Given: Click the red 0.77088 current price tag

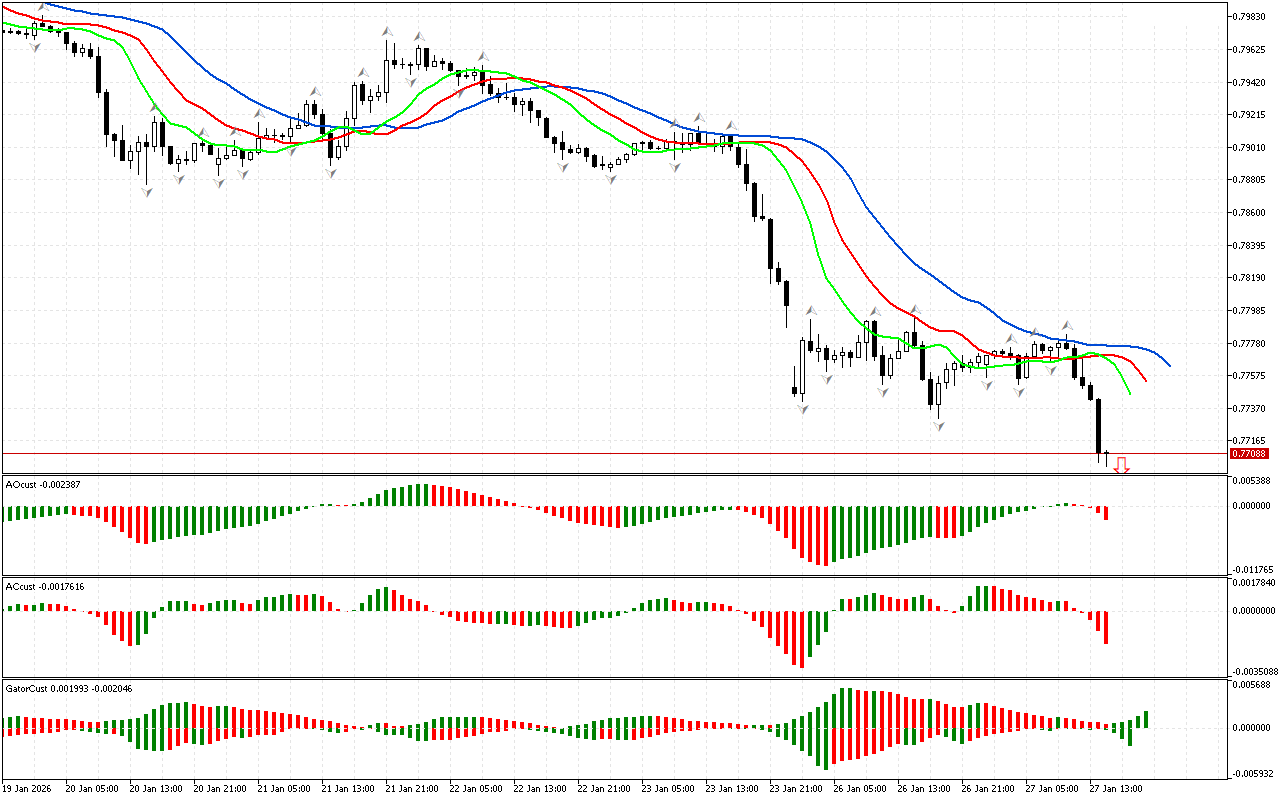Looking at the screenshot, I should click(1250, 454).
